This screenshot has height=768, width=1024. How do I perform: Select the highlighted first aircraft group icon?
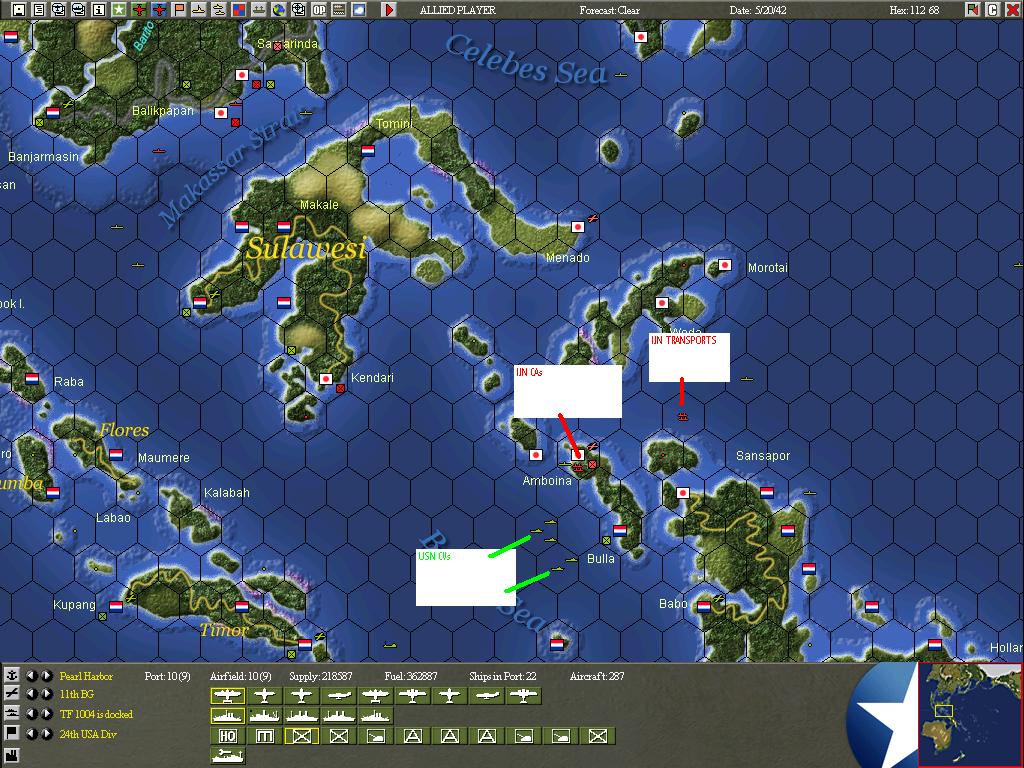(x=227, y=696)
